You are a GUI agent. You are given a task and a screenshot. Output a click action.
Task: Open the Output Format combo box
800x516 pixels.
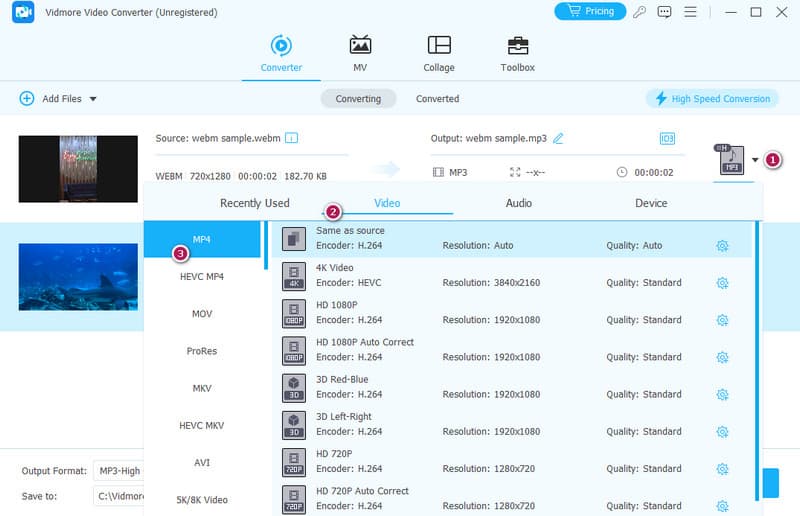[x=118, y=471]
